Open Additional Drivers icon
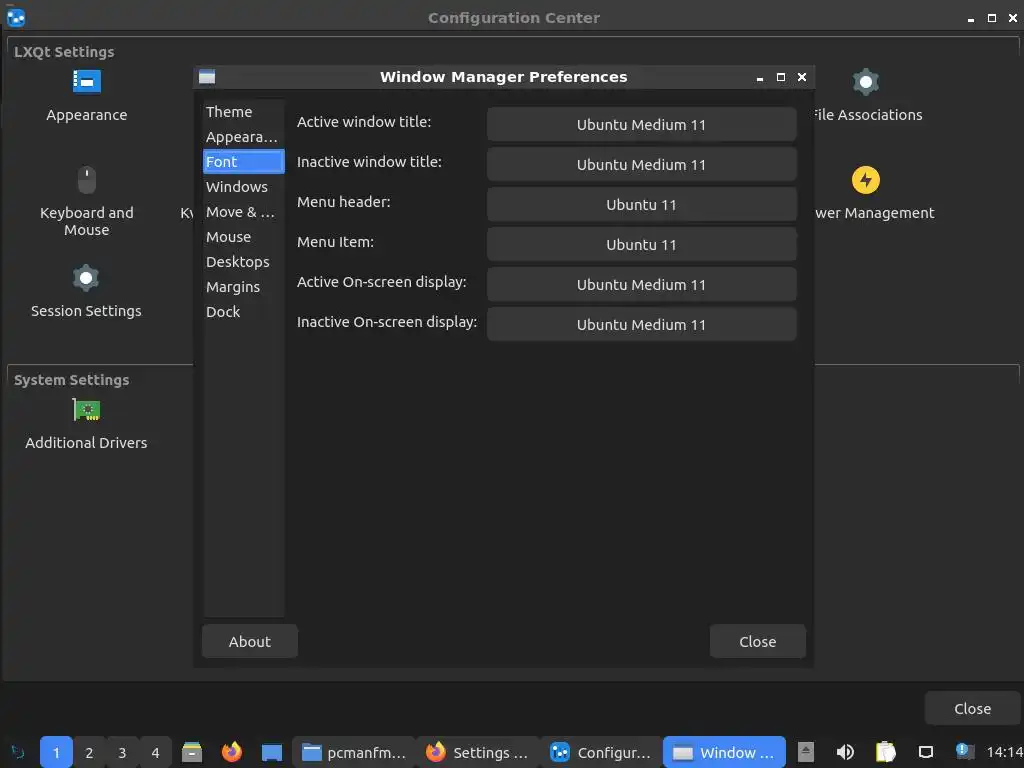The height and width of the screenshot is (768, 1024). click(x=86, y=410)
